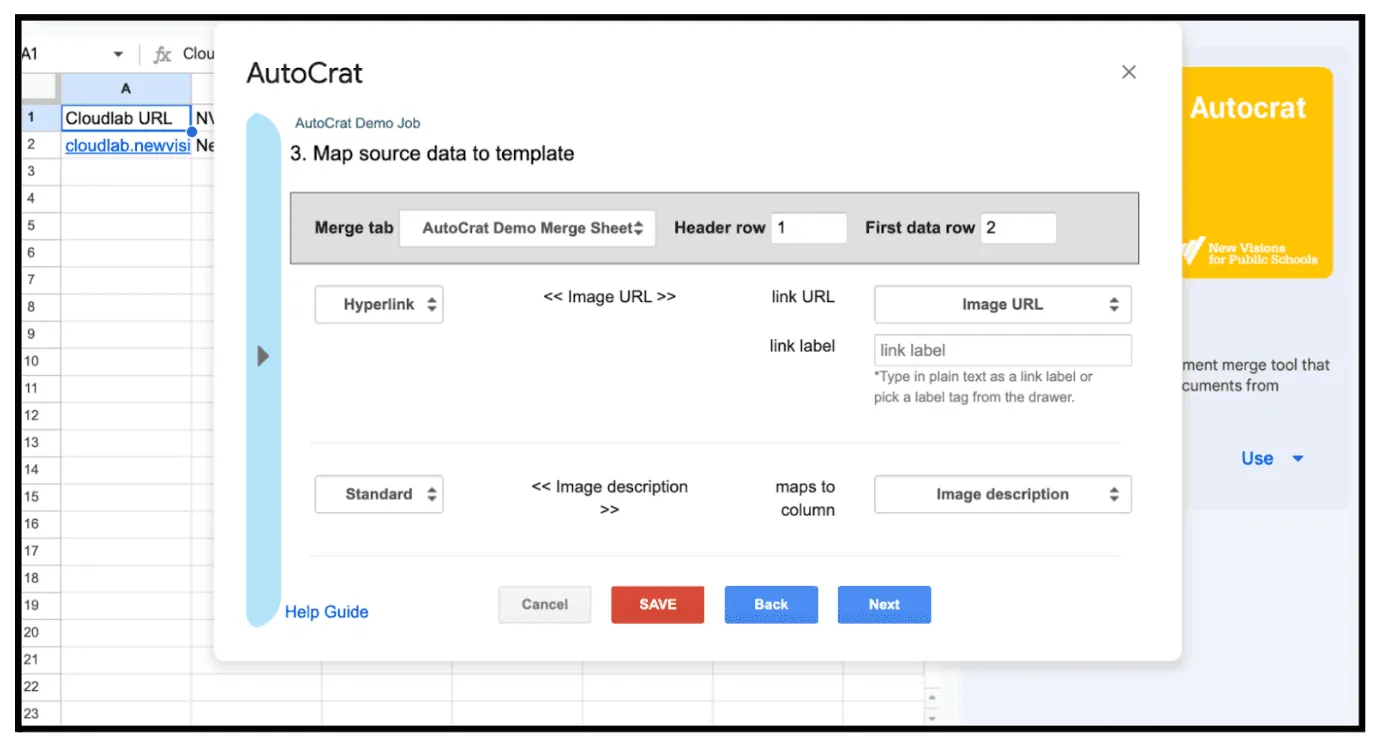Open the Name box dropdown arrow
The width and height of the screenshot is (1383, 750).
click(x=118, y=55)
